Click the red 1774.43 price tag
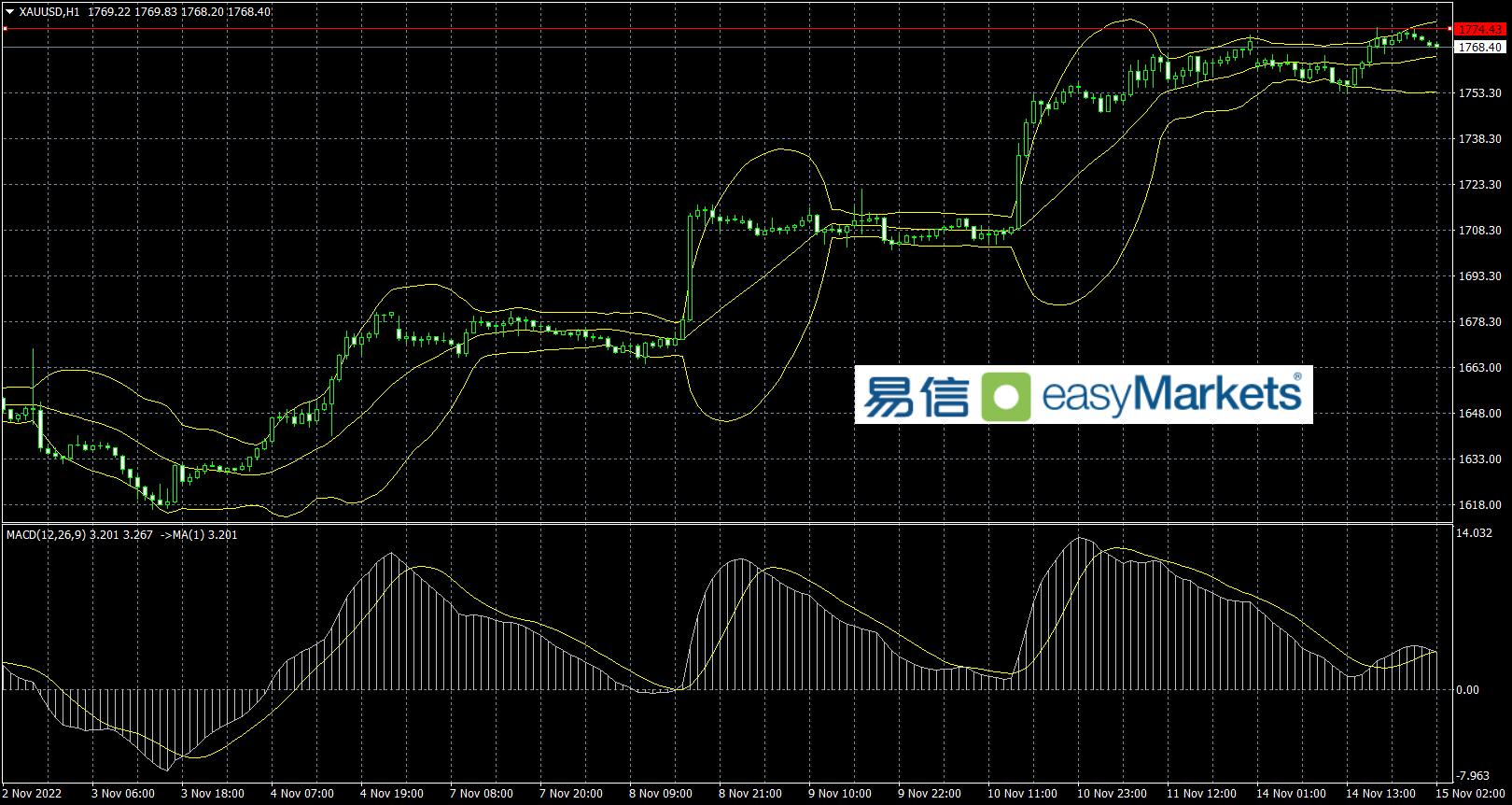This screenshot has height=805, width=1512. 1480,30
